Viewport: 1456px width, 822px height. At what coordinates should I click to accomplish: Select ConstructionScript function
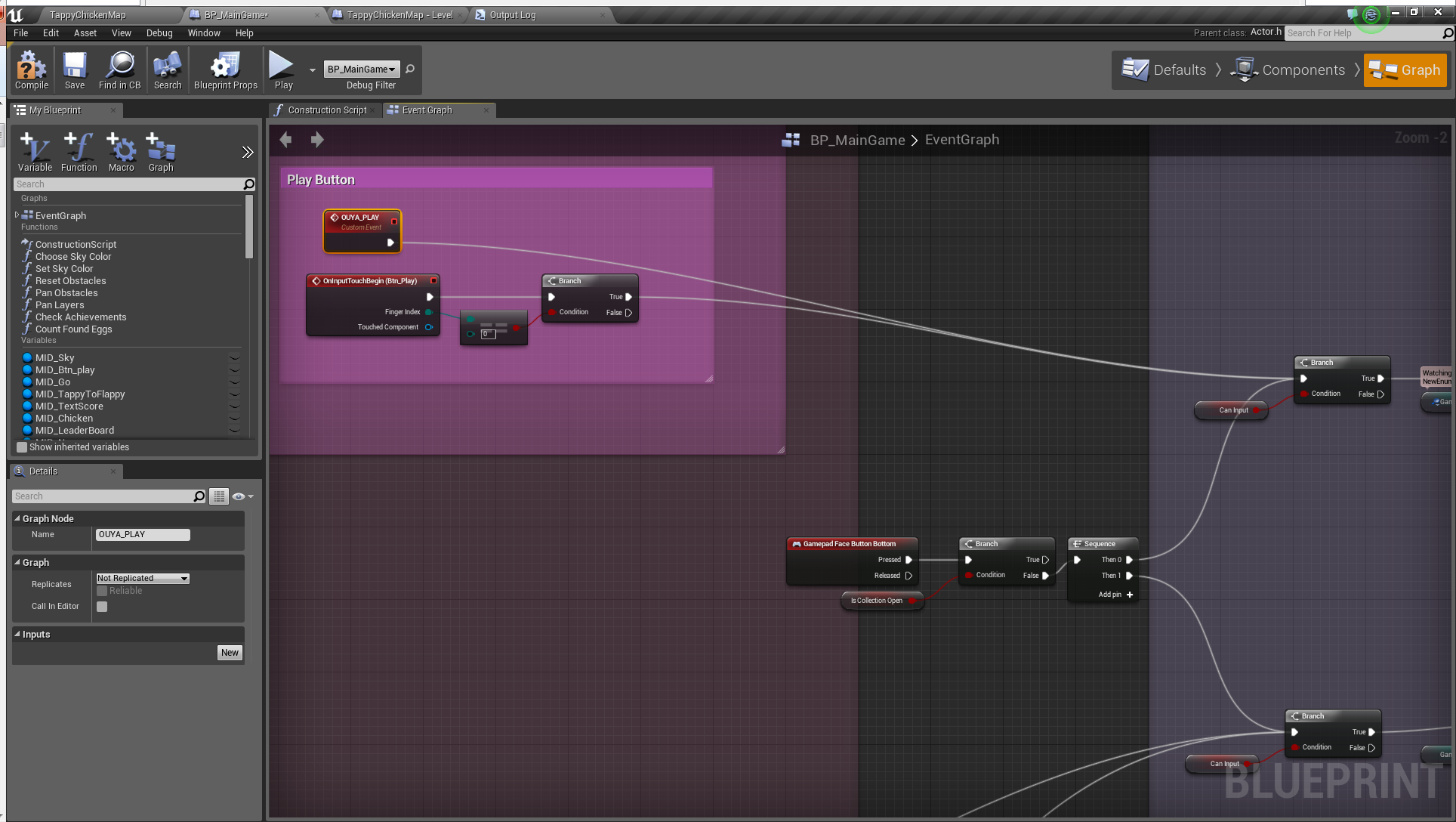pos(76,245)
